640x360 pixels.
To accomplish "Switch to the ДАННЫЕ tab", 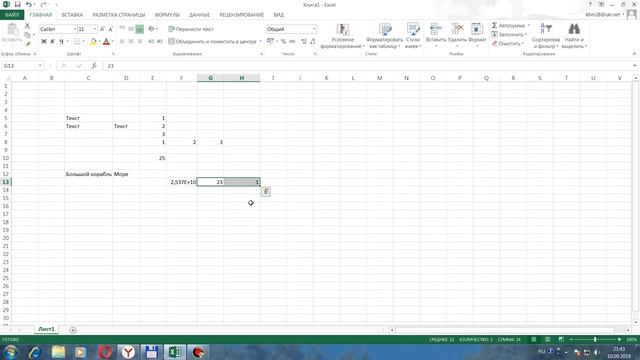I will coord(199,15).
